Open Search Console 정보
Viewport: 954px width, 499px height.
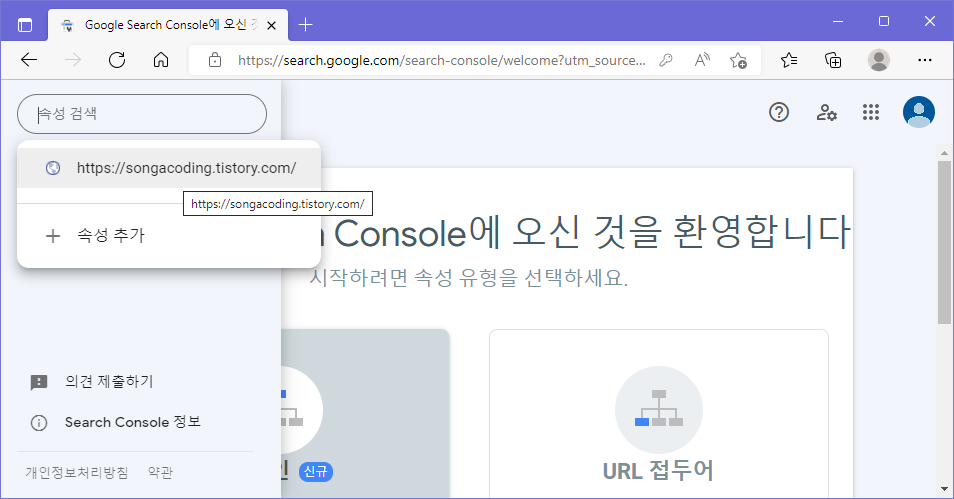click(133, 422)
